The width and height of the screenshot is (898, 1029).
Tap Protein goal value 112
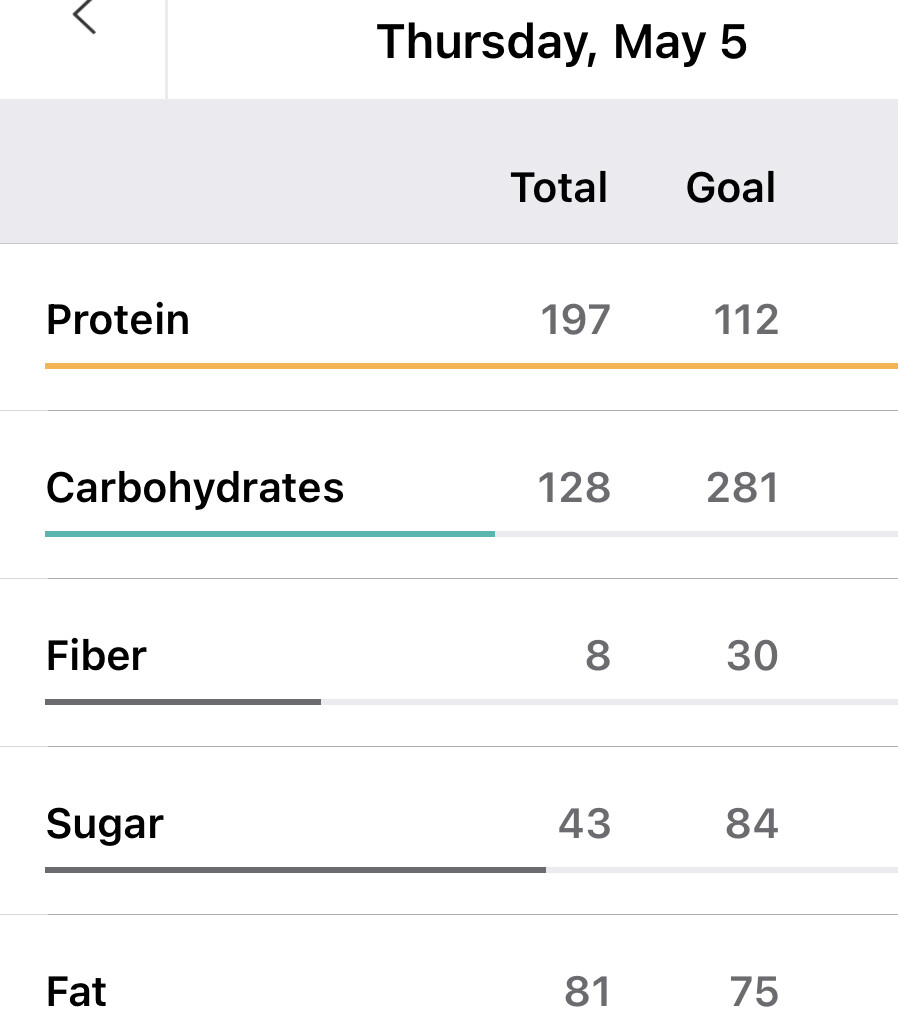pos(746,320)
